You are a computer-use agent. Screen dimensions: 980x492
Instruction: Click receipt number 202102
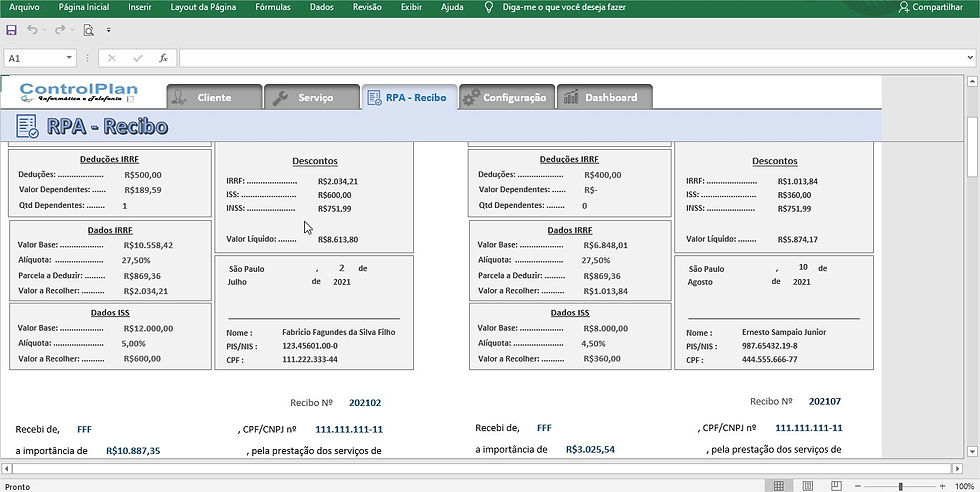pyautogui.click(x=365, y=403)
